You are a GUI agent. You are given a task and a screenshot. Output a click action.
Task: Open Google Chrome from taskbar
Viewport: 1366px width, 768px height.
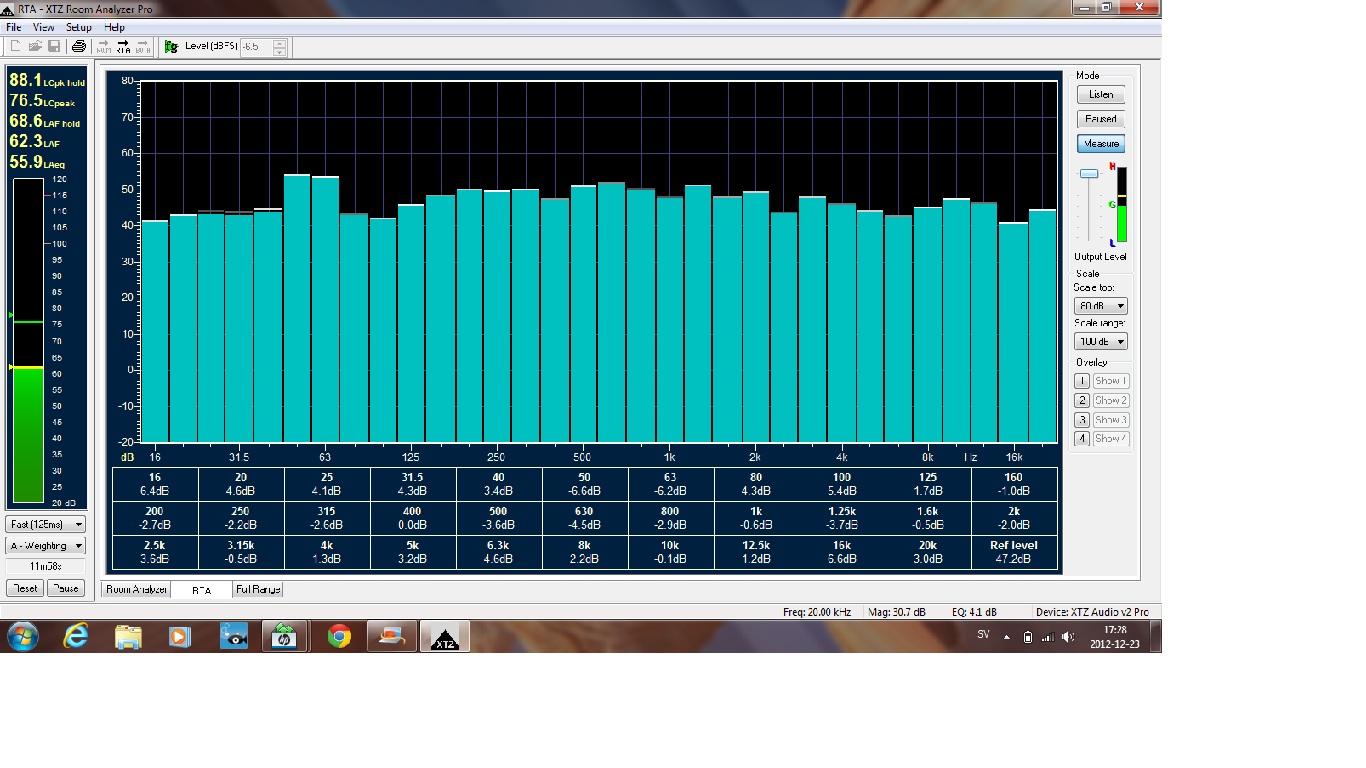pos(339,636)
